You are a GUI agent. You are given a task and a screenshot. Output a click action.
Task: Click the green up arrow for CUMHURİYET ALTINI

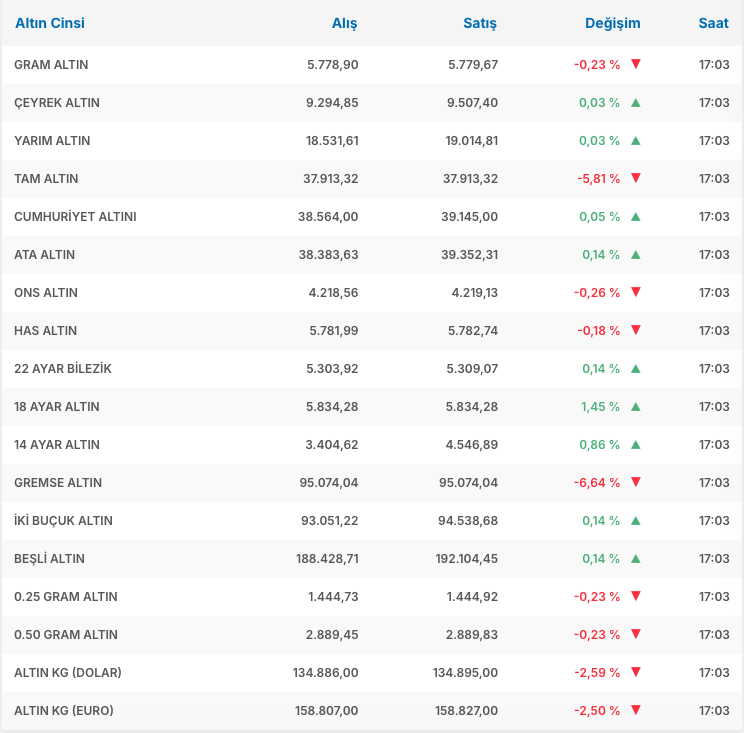[x=635, y=216]
